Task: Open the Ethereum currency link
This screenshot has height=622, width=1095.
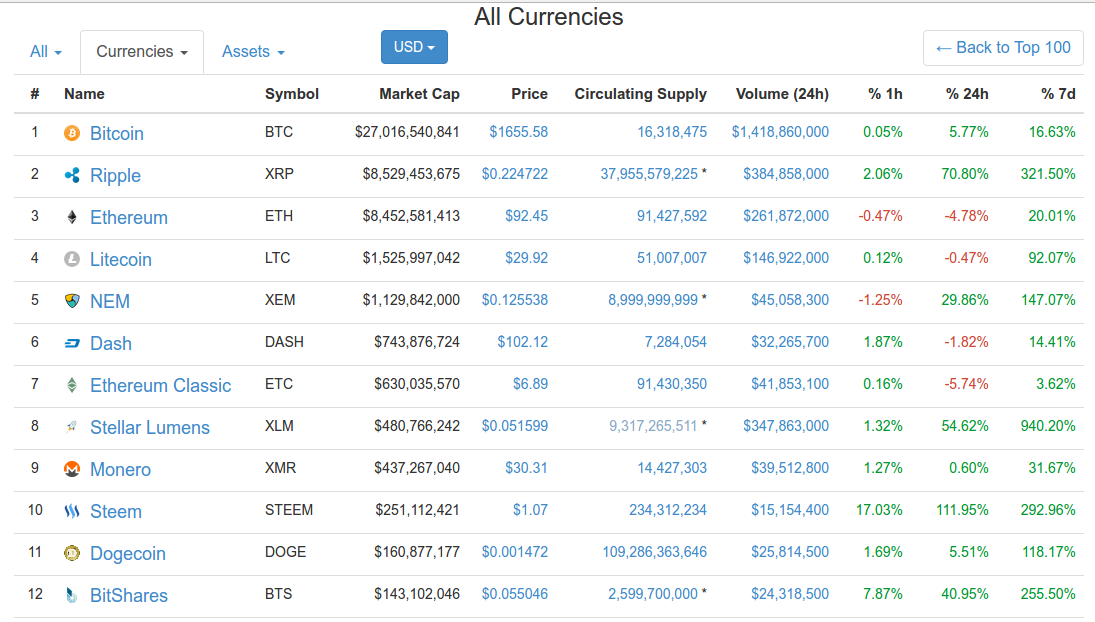Action: (x=129, y=218)
